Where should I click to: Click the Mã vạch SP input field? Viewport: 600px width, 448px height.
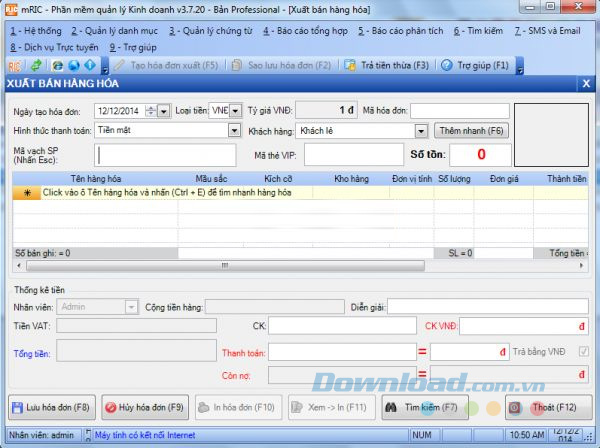click(168, 155)
